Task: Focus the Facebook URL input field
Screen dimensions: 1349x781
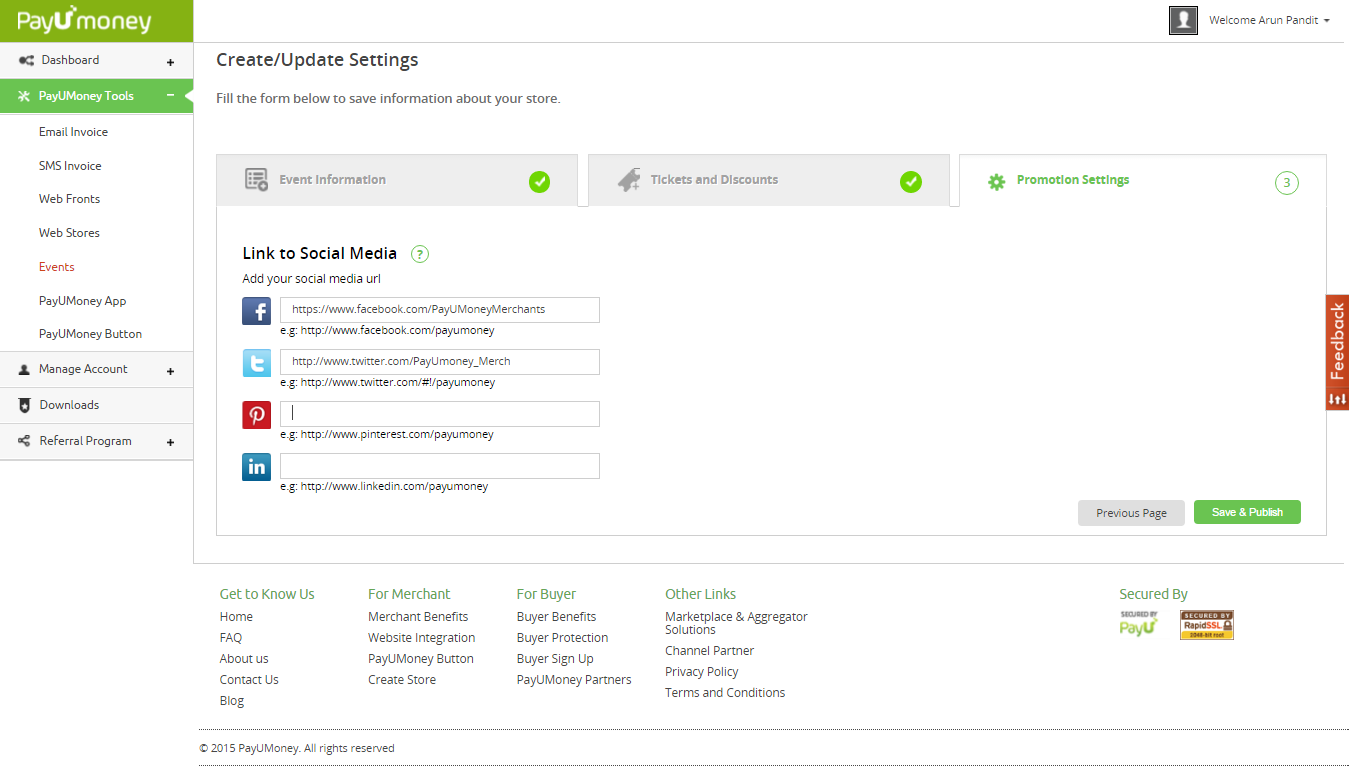Action: coord(440,310)
